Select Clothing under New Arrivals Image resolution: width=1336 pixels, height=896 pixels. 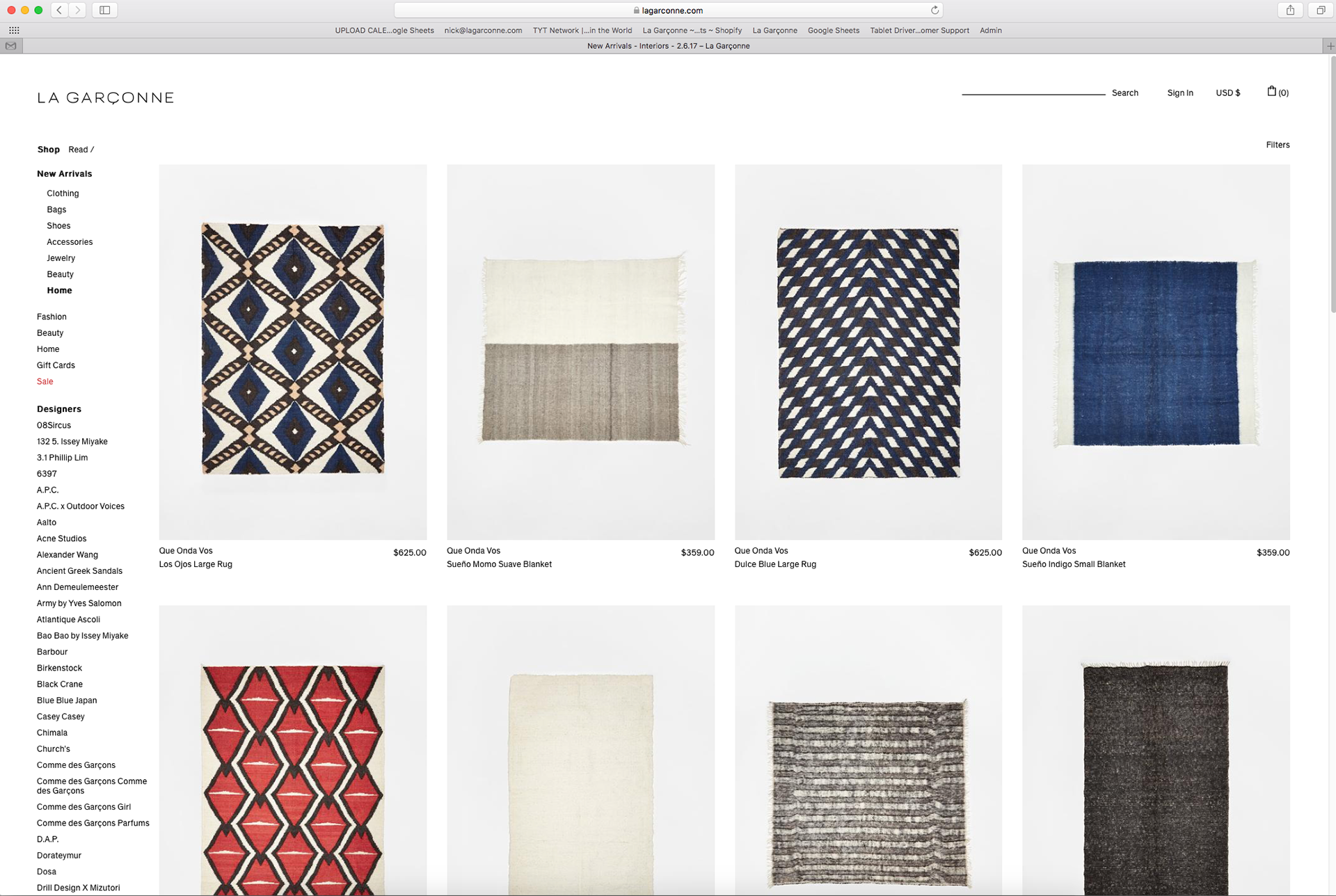click(63, 193)
